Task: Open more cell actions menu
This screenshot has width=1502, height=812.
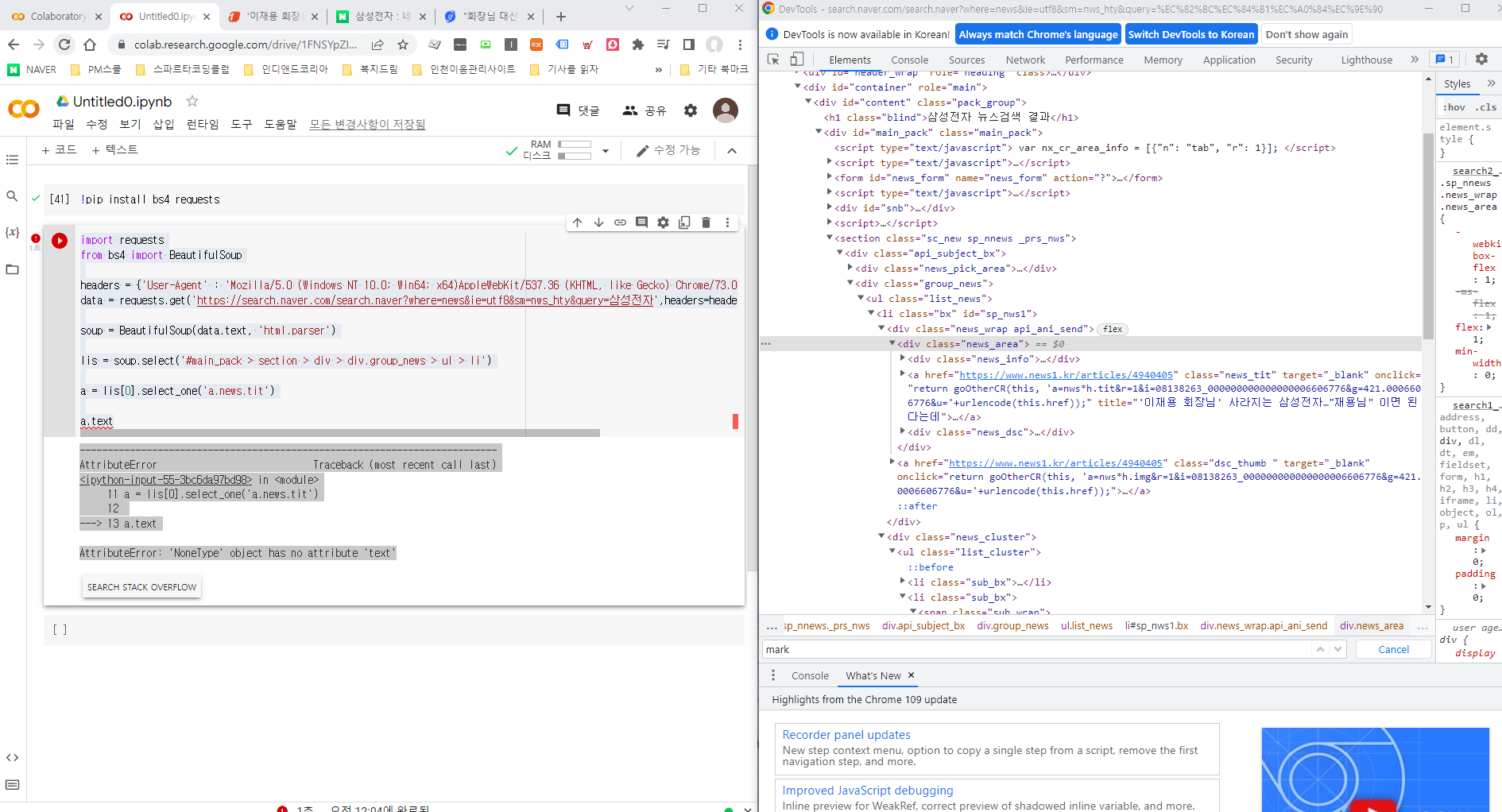Action: (728, 222)
